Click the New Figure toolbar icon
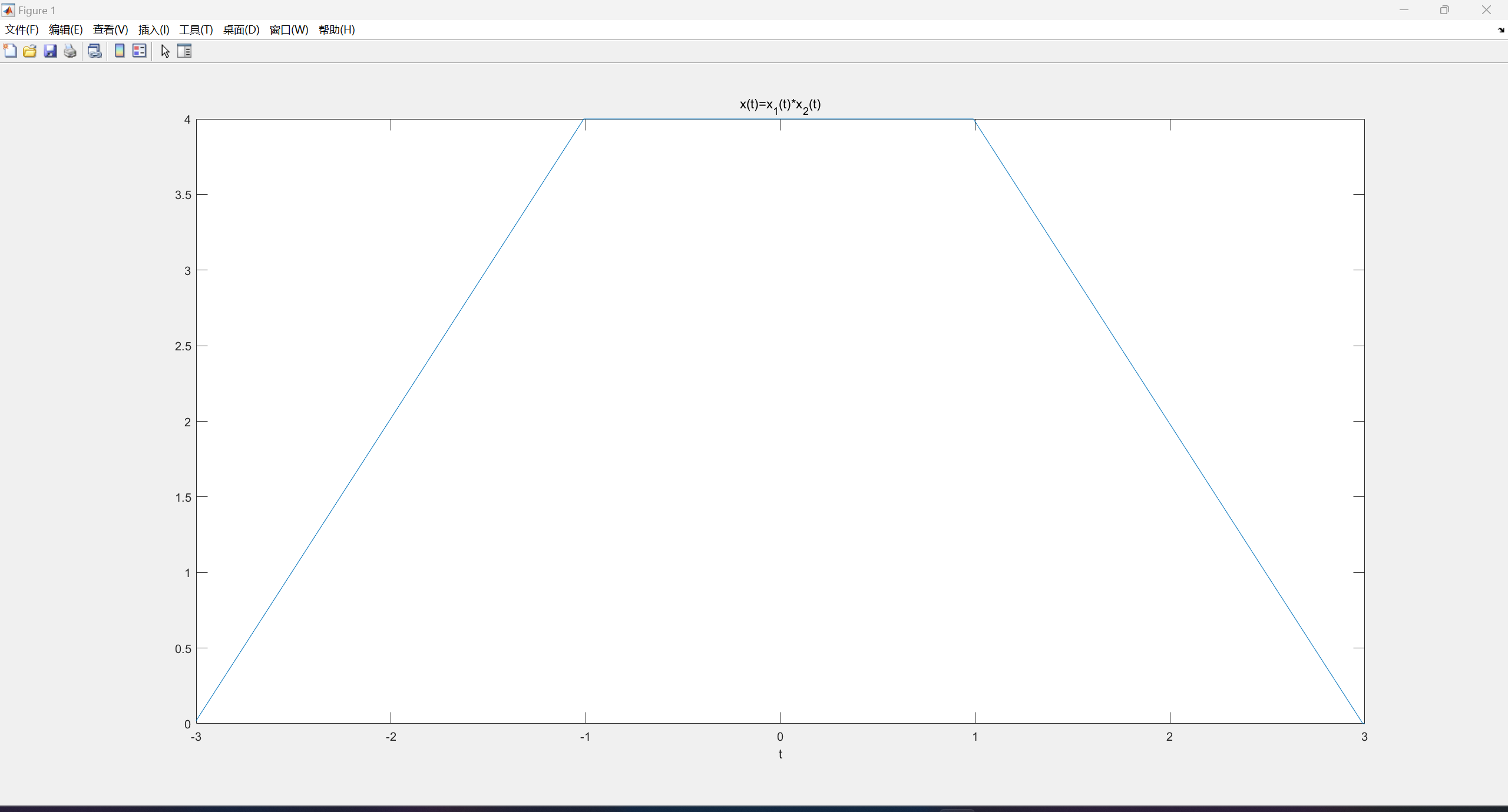1508x812 pixels. [10, 51]
